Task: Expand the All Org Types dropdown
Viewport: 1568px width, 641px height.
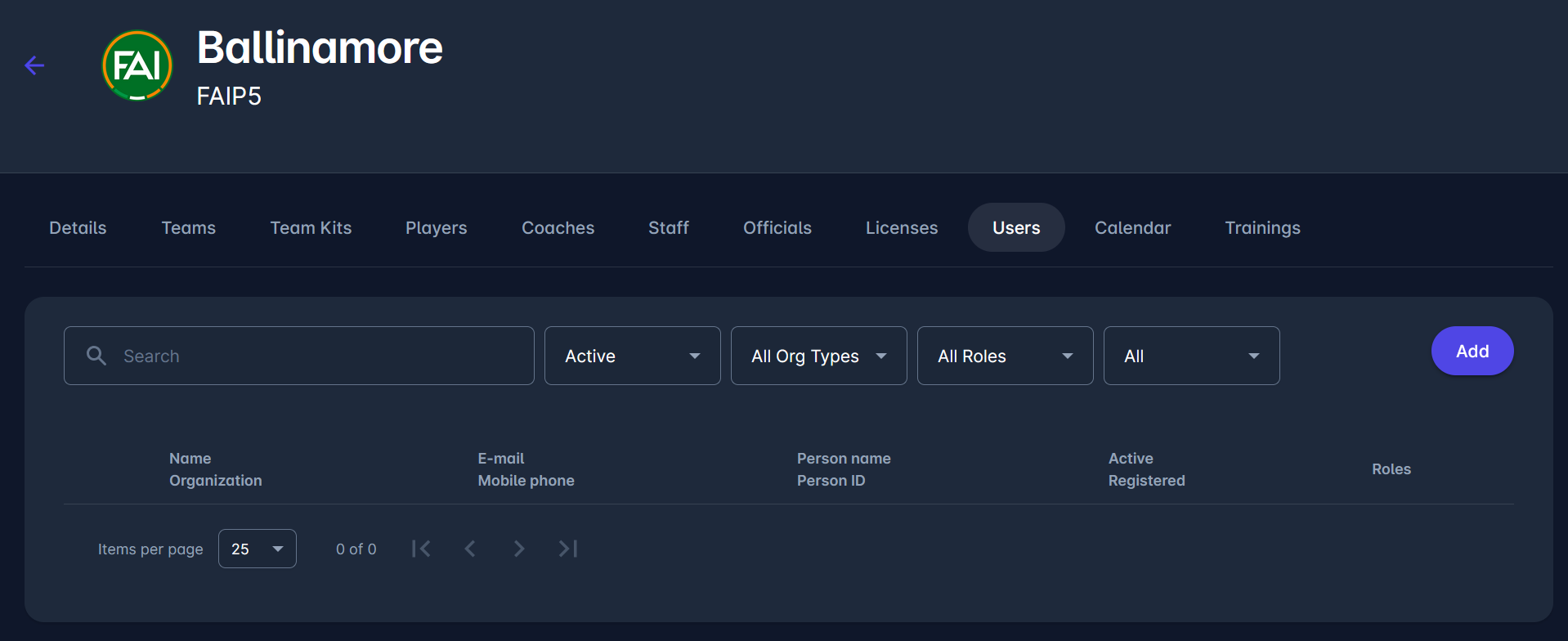Action: 818,356
